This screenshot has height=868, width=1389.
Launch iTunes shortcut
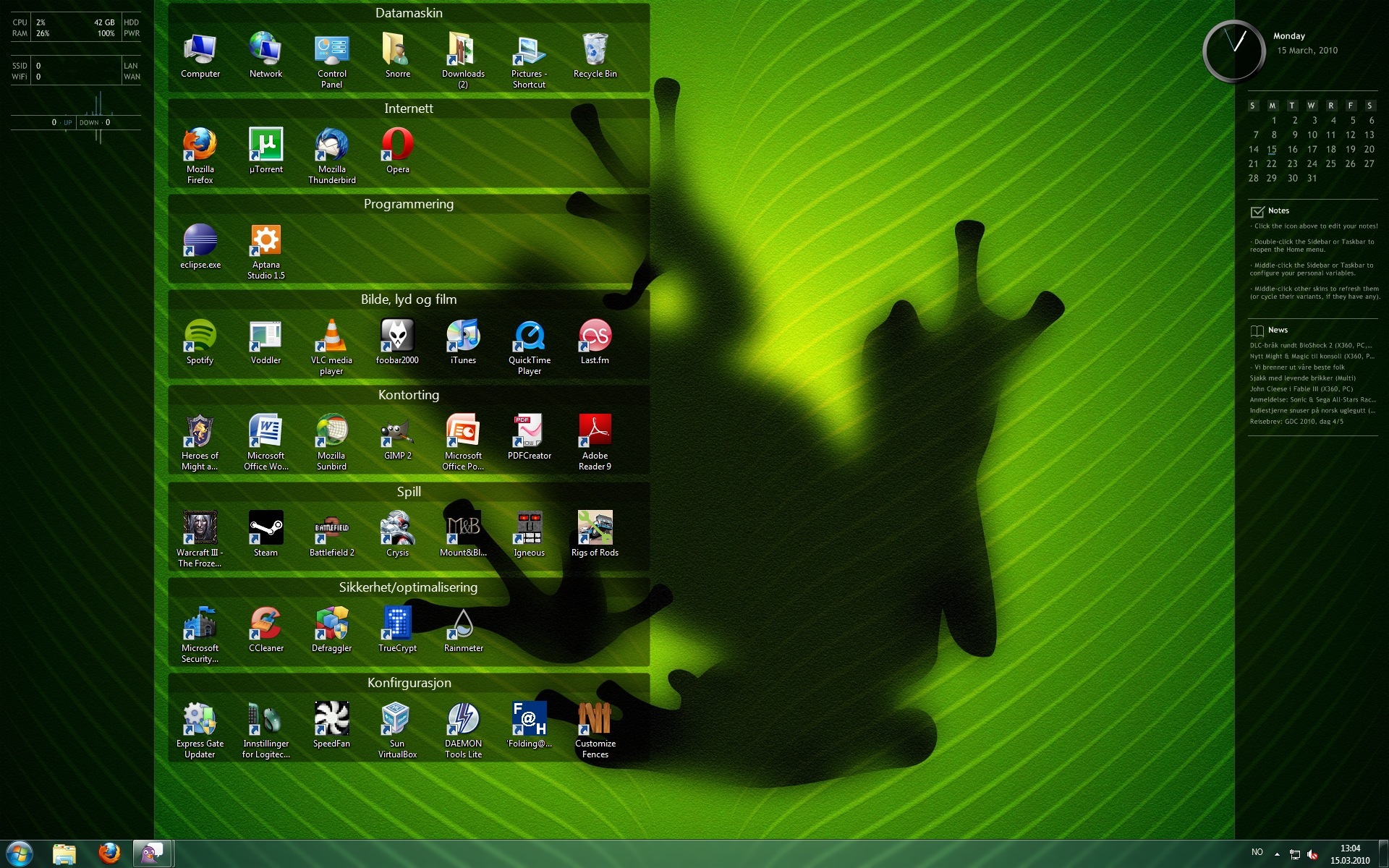463,342
